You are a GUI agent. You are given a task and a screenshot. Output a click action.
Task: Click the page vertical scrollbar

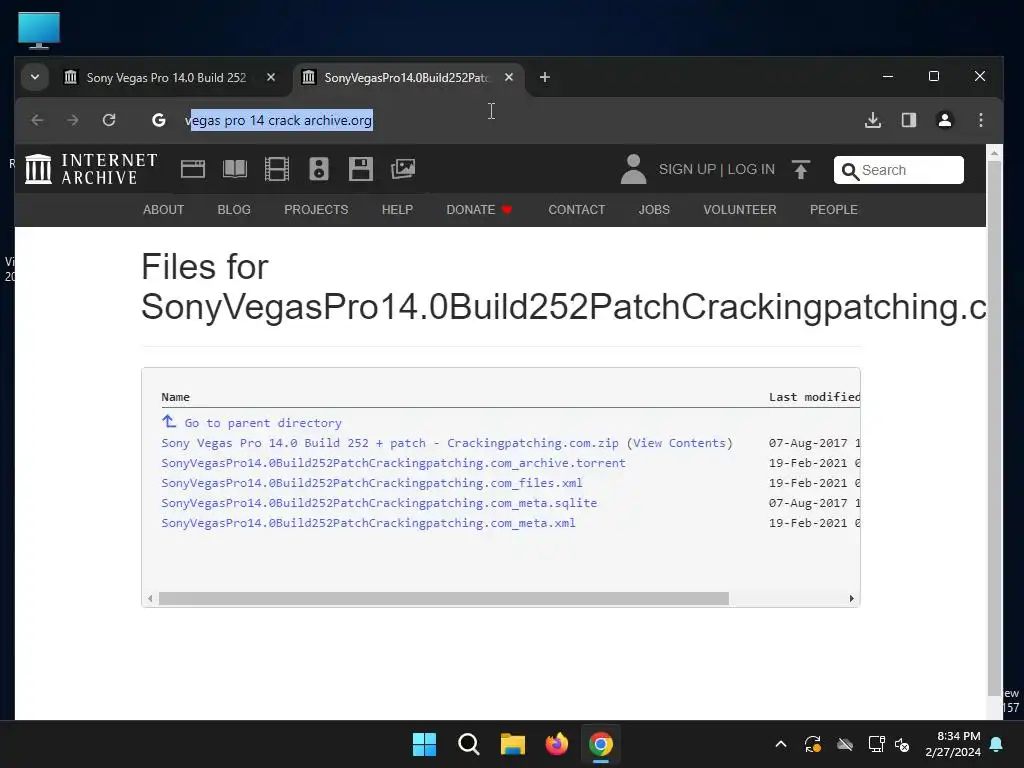994,428
